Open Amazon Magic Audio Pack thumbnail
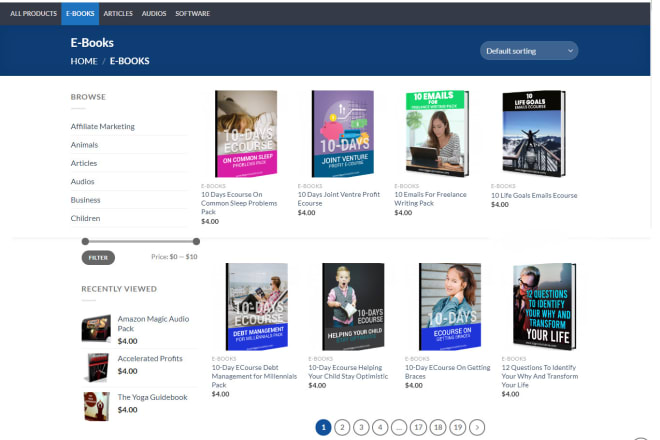 [96, 328]
